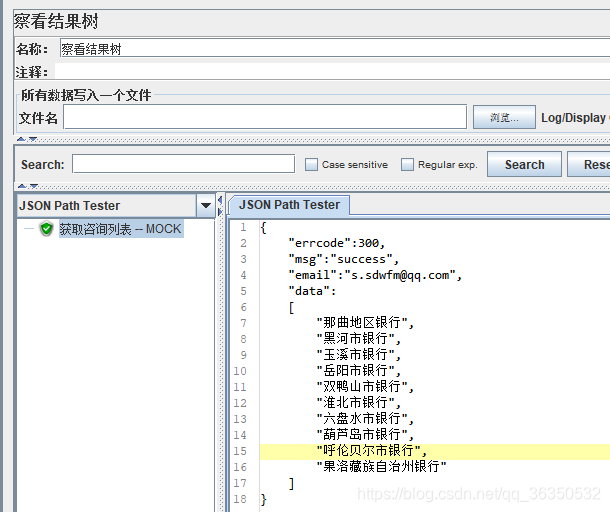
Task: Click the "玉溪市银行" entry
Action: click(358, 354)
